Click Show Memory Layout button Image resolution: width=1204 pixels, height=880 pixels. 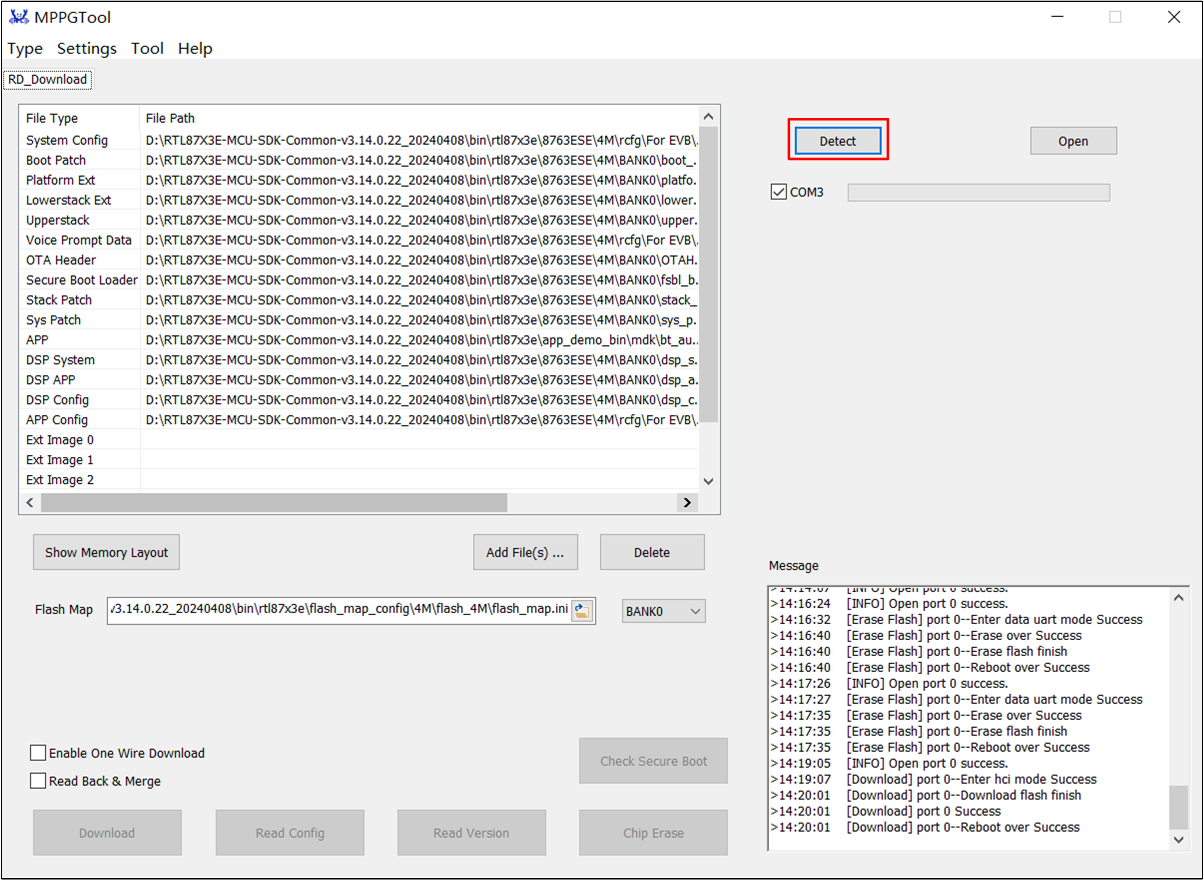(106, 552)
